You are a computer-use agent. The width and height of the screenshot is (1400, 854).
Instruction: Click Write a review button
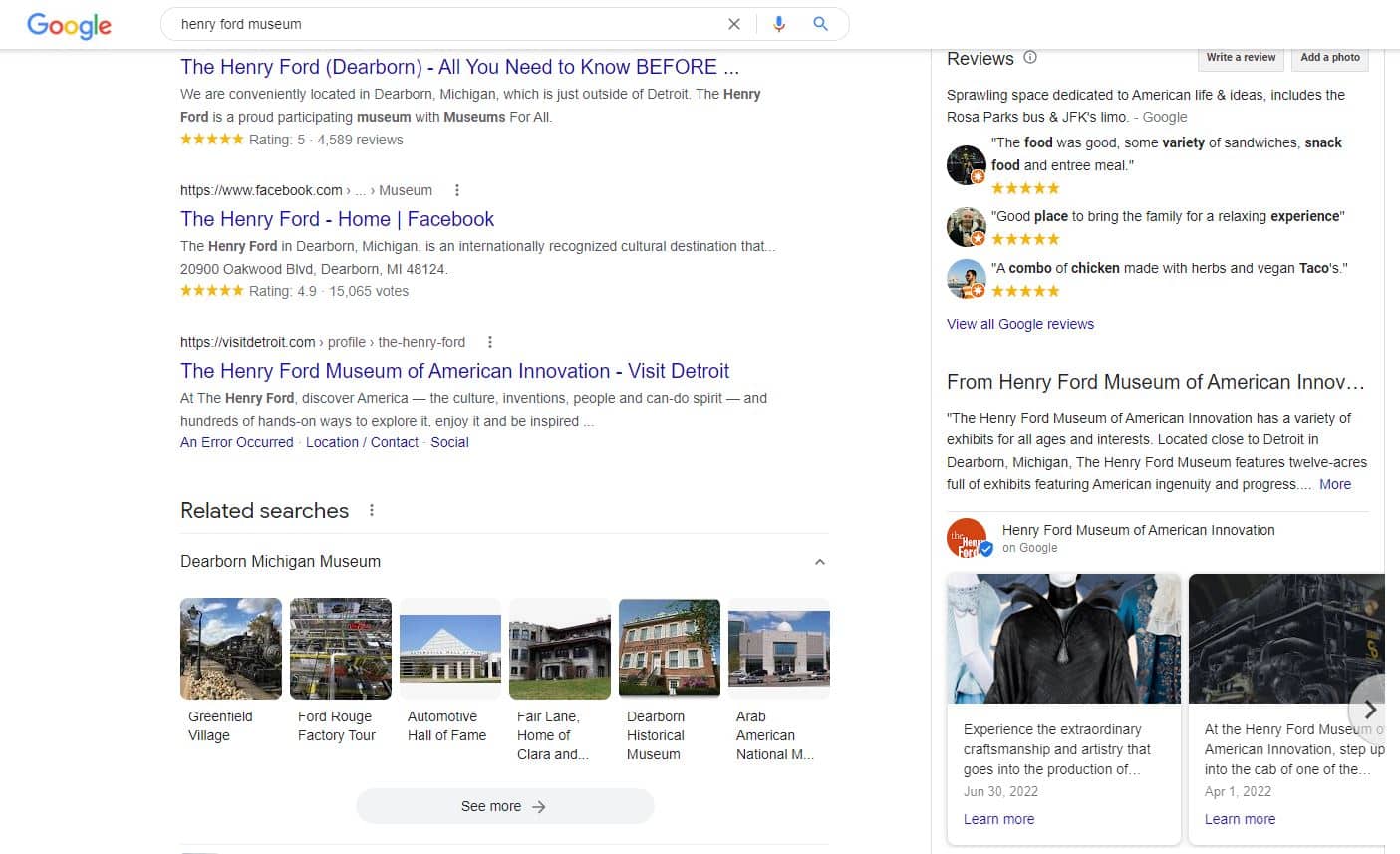(1241, 58)
